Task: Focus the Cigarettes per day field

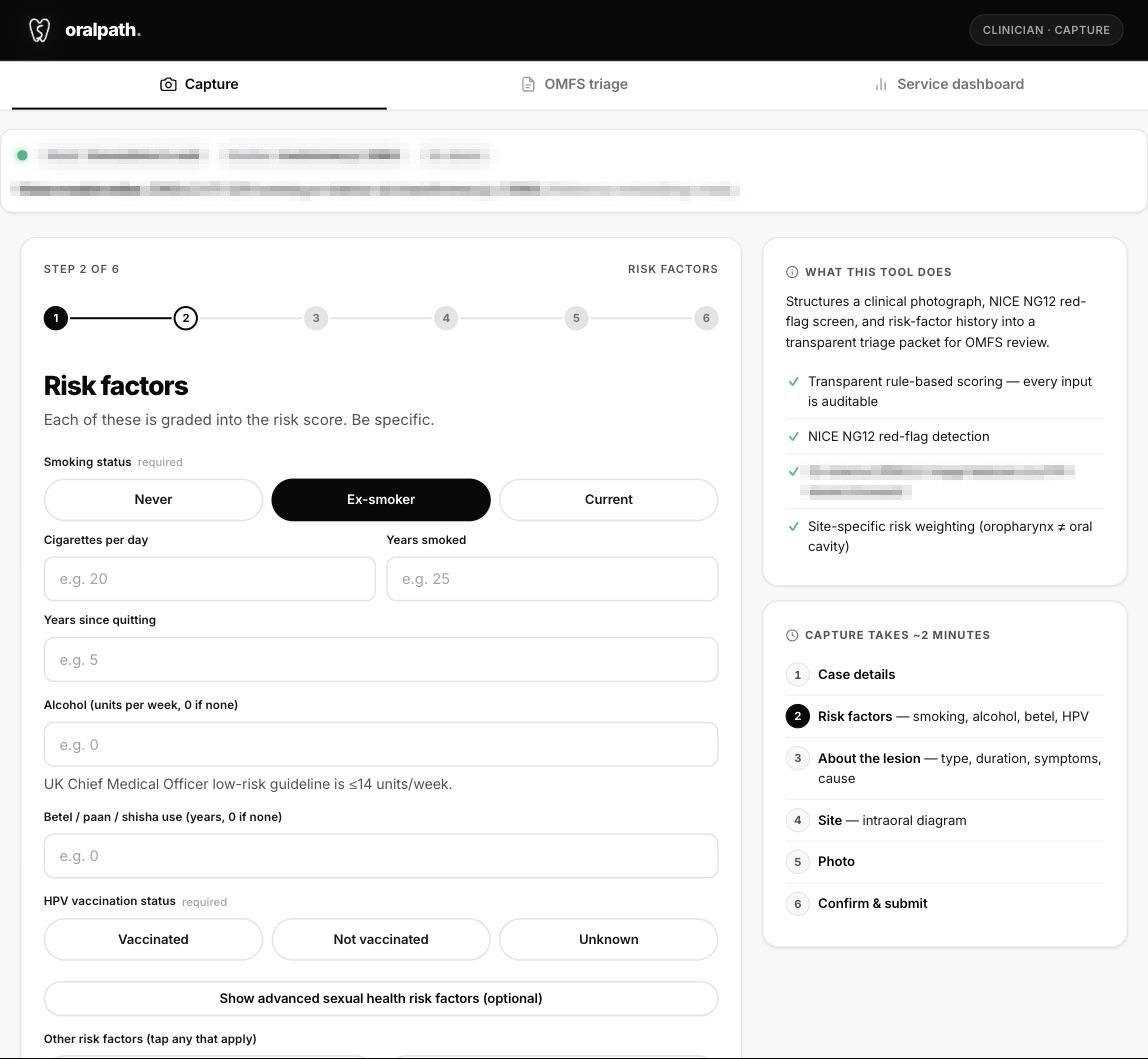Action: point(209,579)
